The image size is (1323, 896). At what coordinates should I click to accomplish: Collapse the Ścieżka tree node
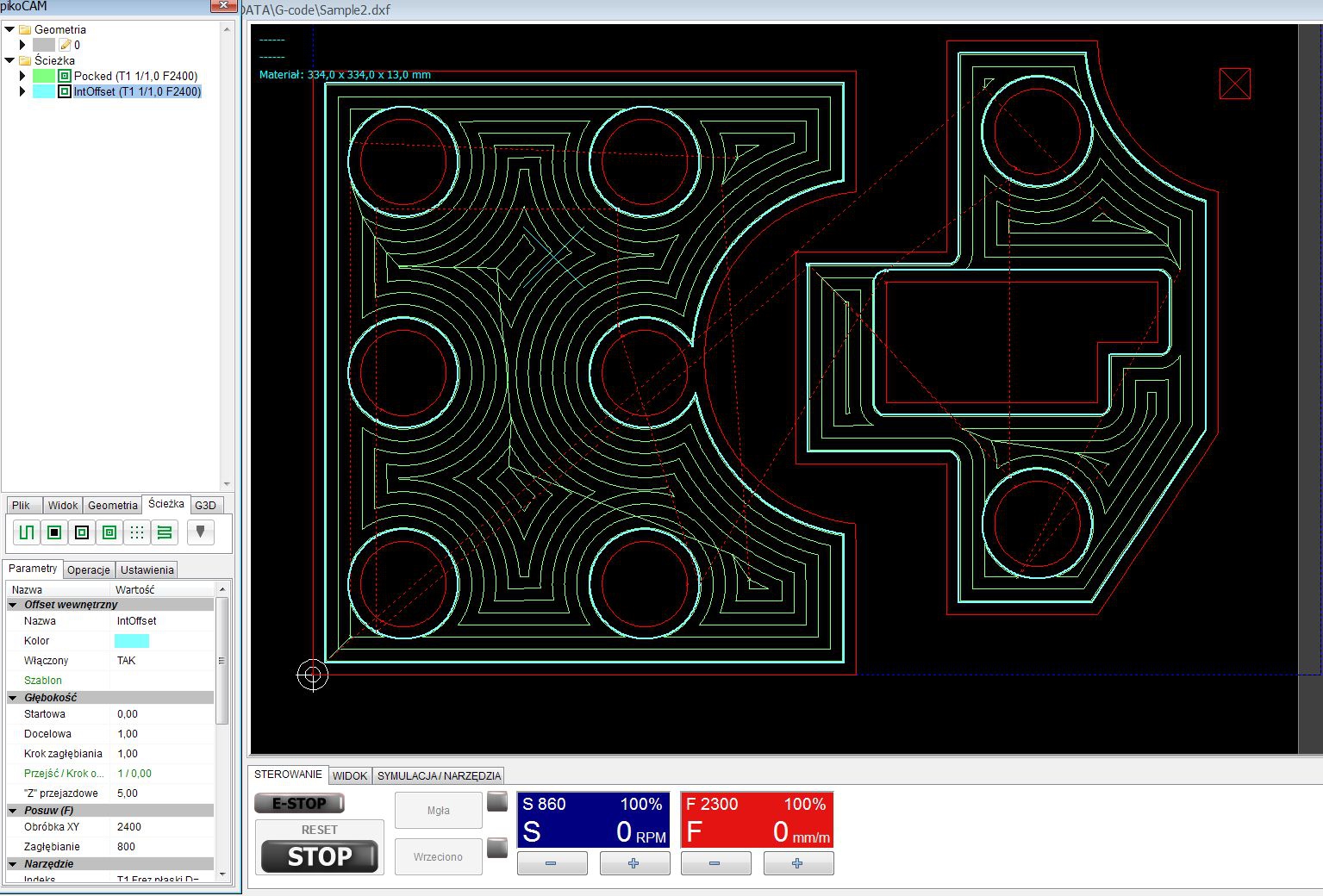pyautogui.click(x=9, y=60)
